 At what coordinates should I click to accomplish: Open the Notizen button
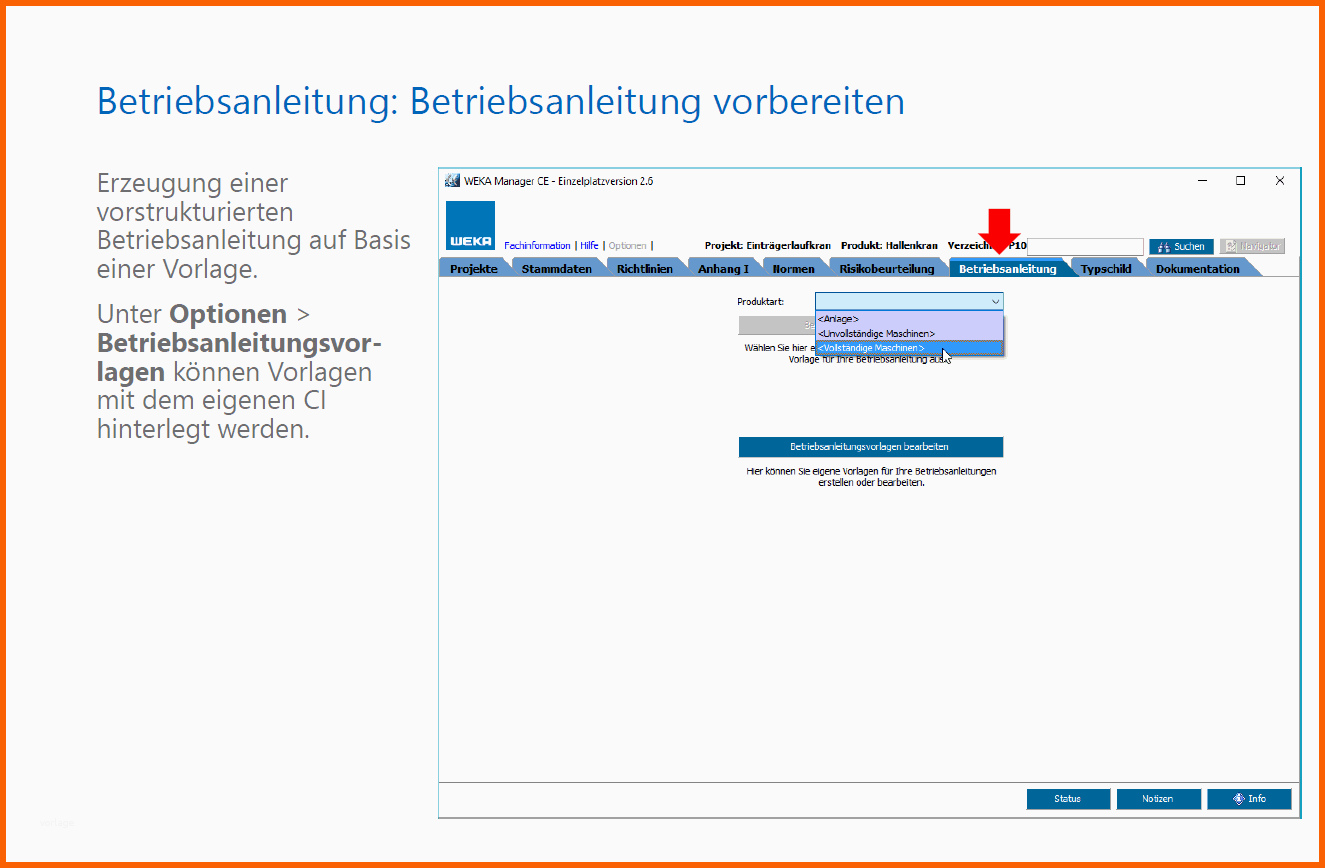point(1158,799)
